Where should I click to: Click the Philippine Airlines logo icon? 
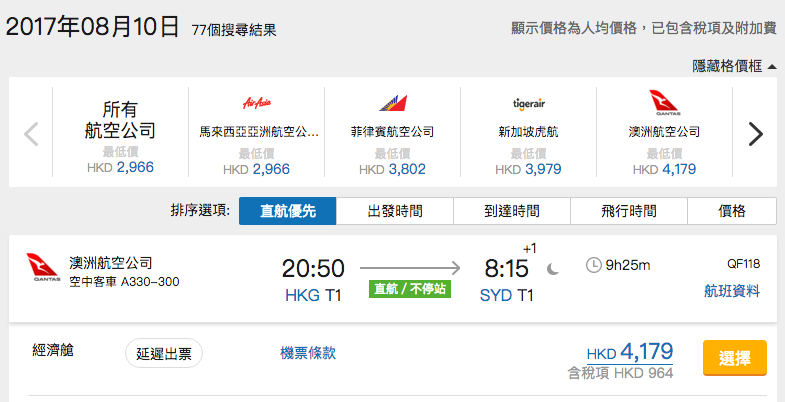point(392,103)
